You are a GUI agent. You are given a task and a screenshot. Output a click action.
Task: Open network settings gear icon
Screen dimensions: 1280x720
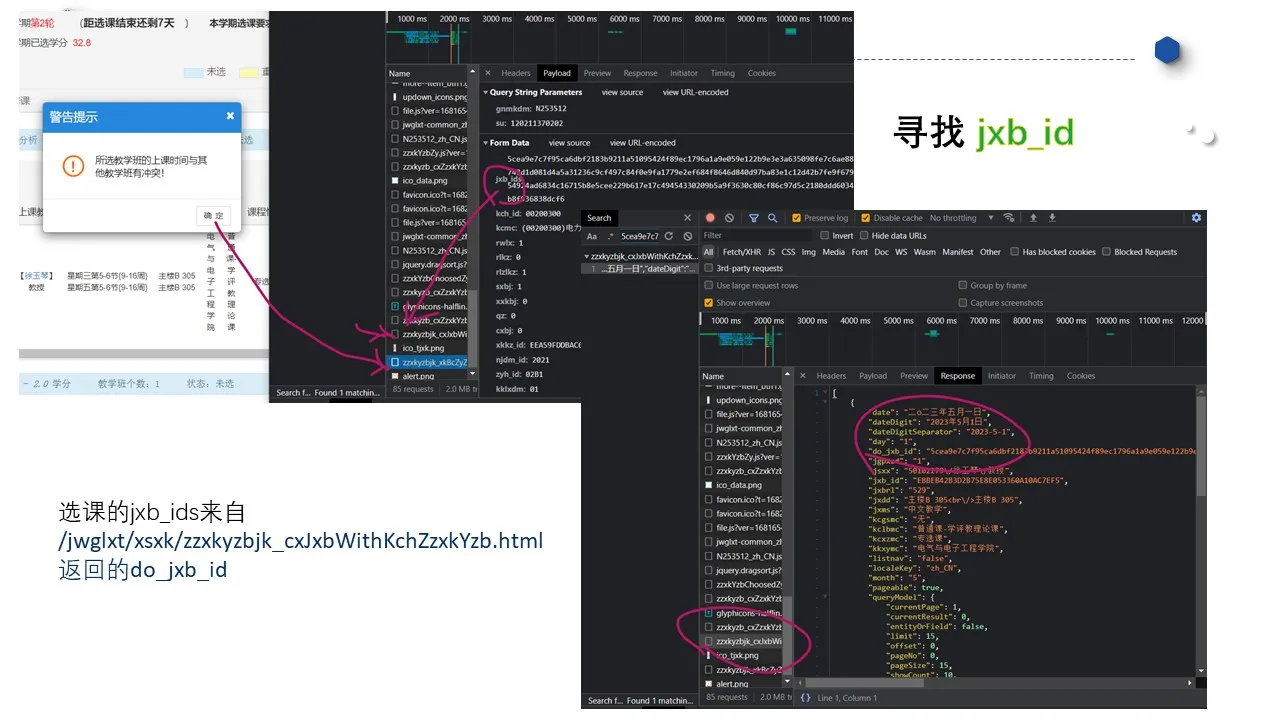(x=1196, y=218)
